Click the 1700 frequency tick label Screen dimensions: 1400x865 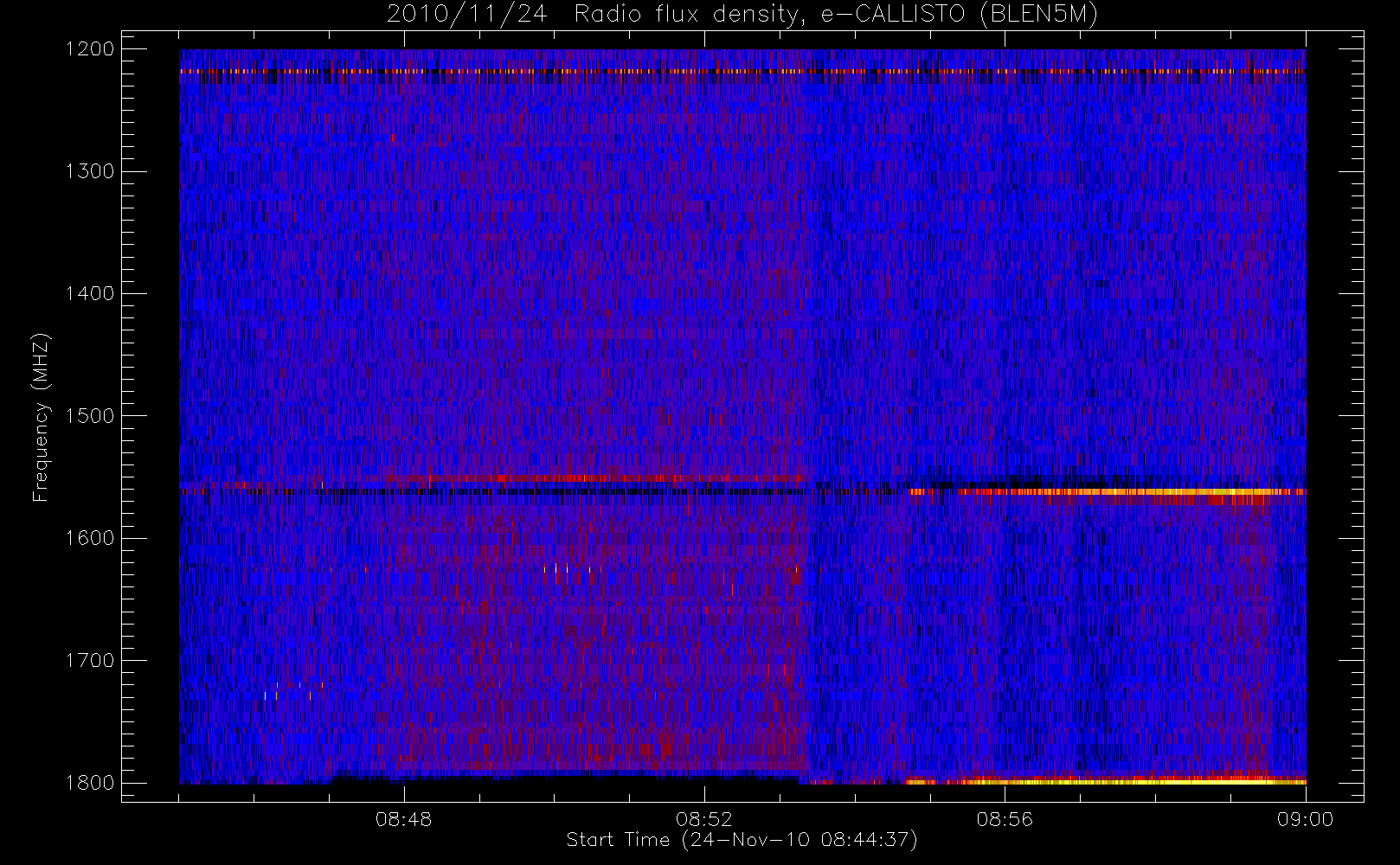pos(89,660)
